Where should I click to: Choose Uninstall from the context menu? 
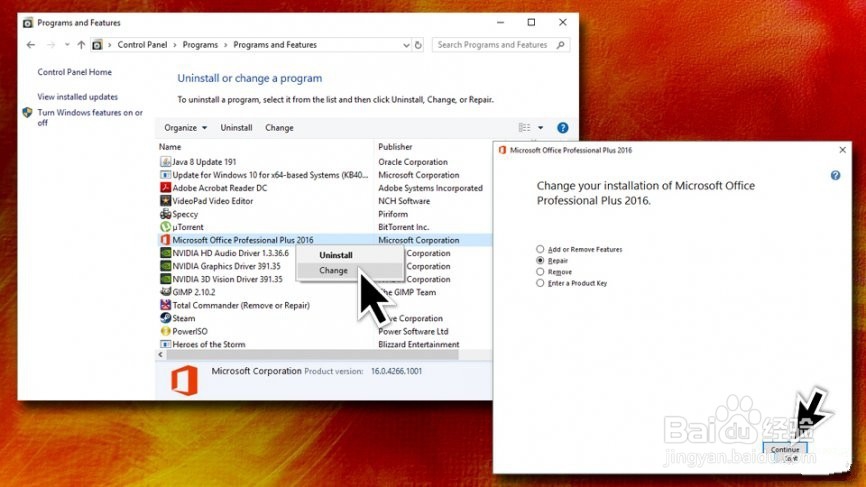tap(336, 255)
